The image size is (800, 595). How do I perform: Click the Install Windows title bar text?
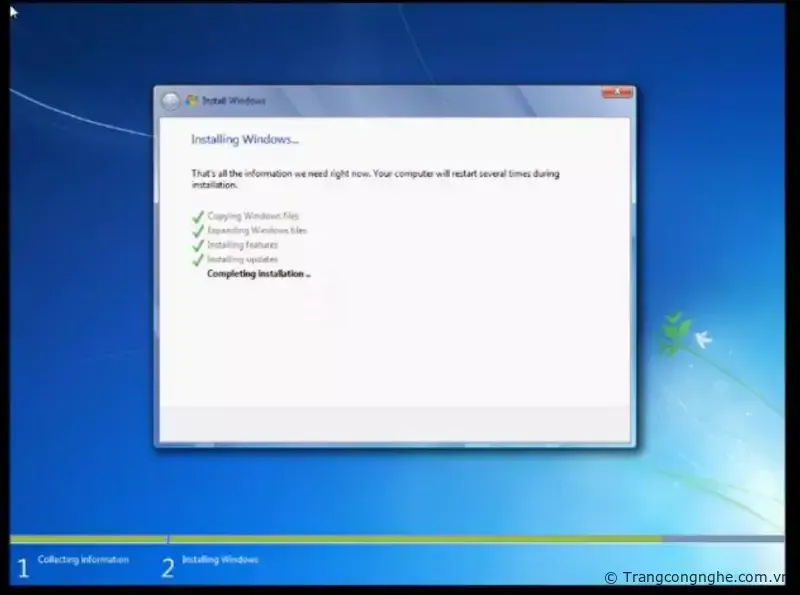click(232, 99)
